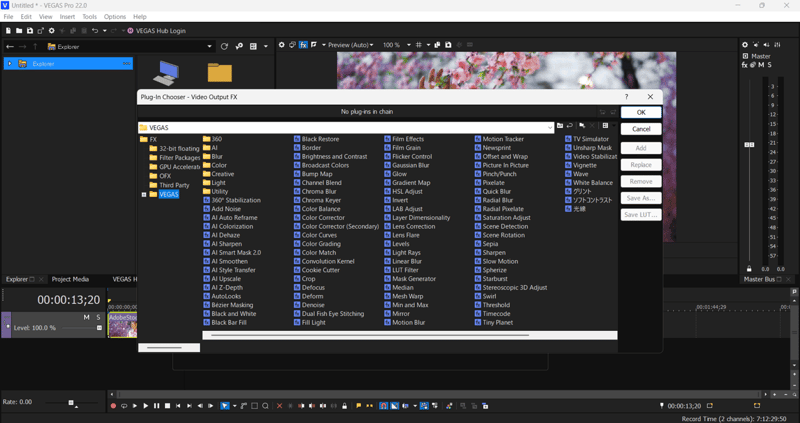Viewport: 800px width, 423px height.
Task: Toggle loop playback in transport bar
Action: click(x=124, y=406)
